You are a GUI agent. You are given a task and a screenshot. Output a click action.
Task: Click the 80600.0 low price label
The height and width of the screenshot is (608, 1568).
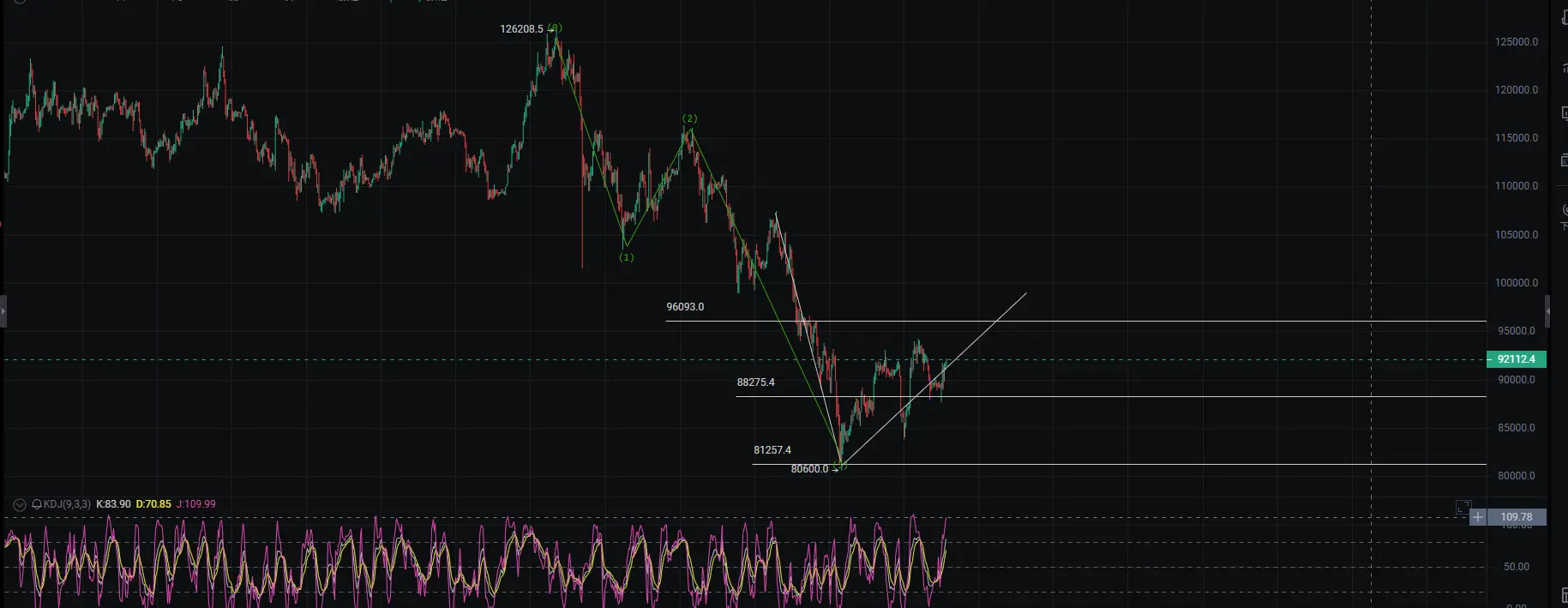tap(809, 469)
